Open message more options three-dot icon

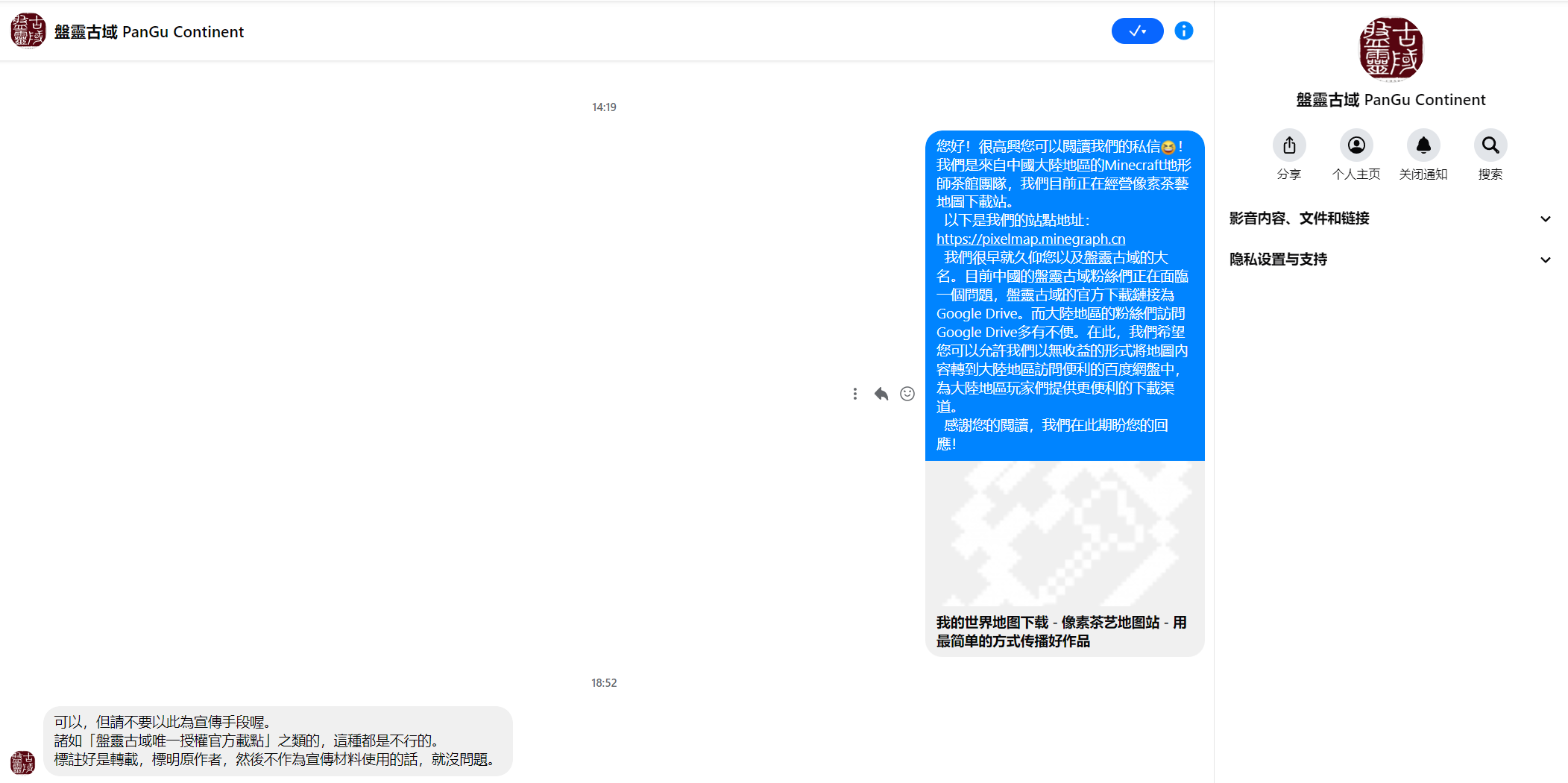click(855, 394)
